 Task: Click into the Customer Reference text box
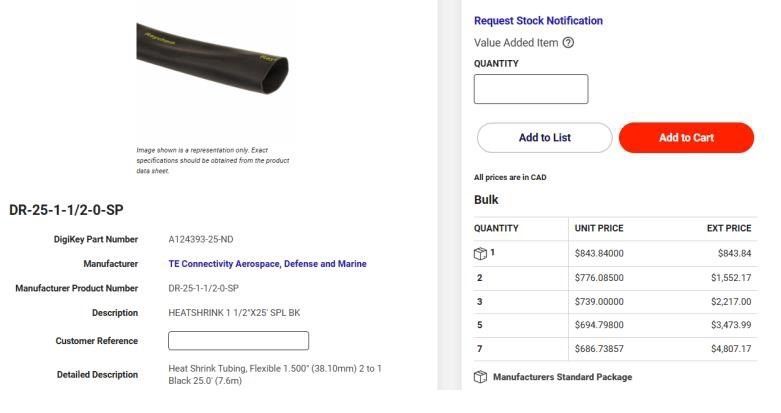pyautogui.click(x=238, y=341)
